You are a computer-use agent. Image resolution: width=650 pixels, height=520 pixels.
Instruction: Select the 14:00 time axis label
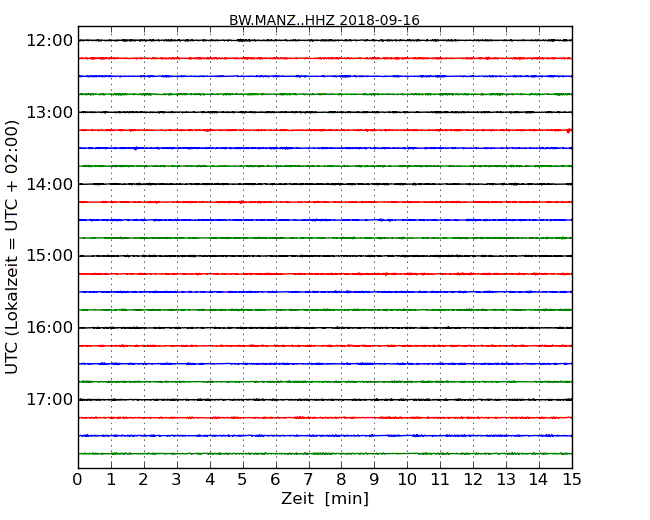[x=50, y=184]
